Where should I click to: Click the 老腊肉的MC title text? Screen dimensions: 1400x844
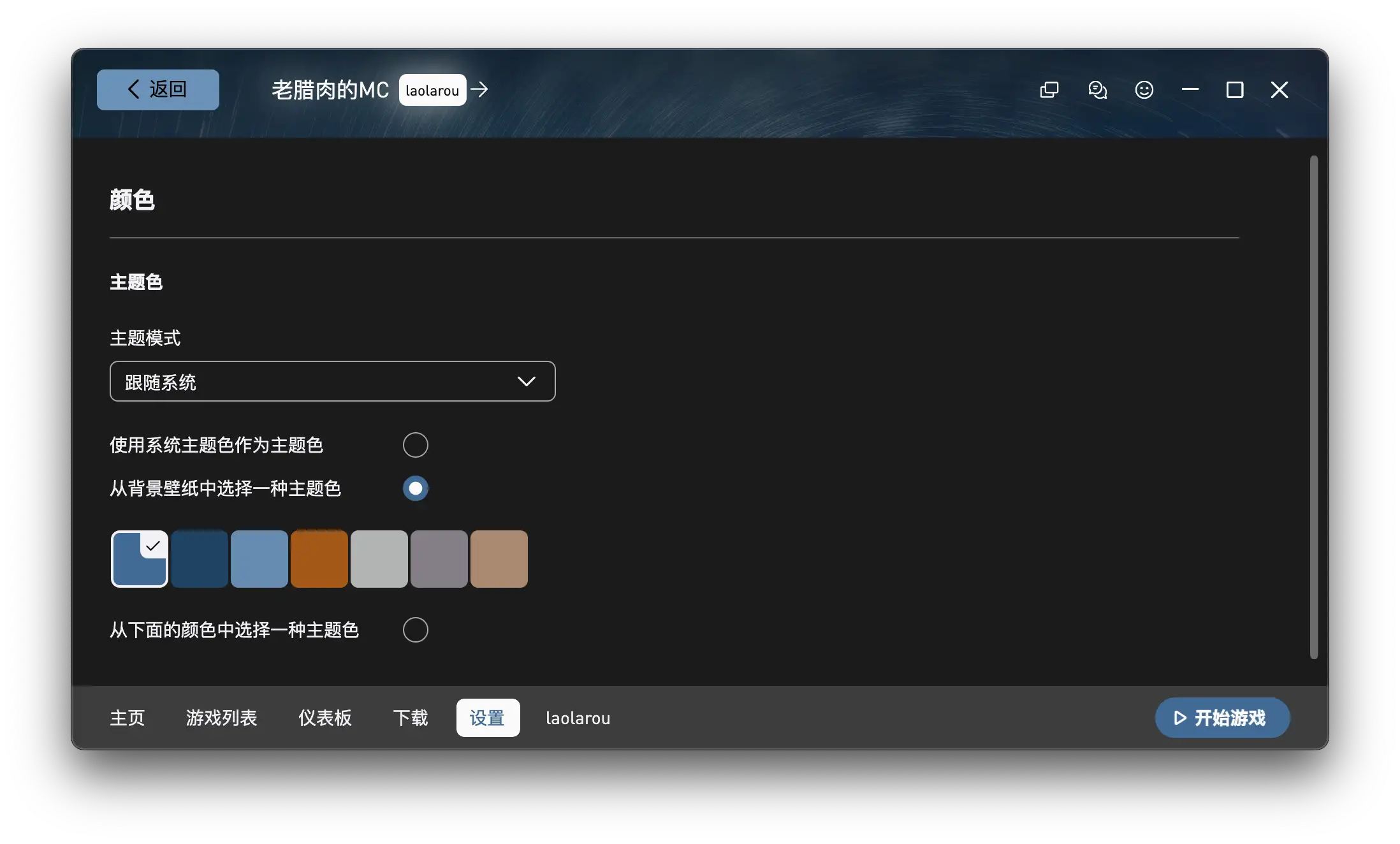[330, 90]
